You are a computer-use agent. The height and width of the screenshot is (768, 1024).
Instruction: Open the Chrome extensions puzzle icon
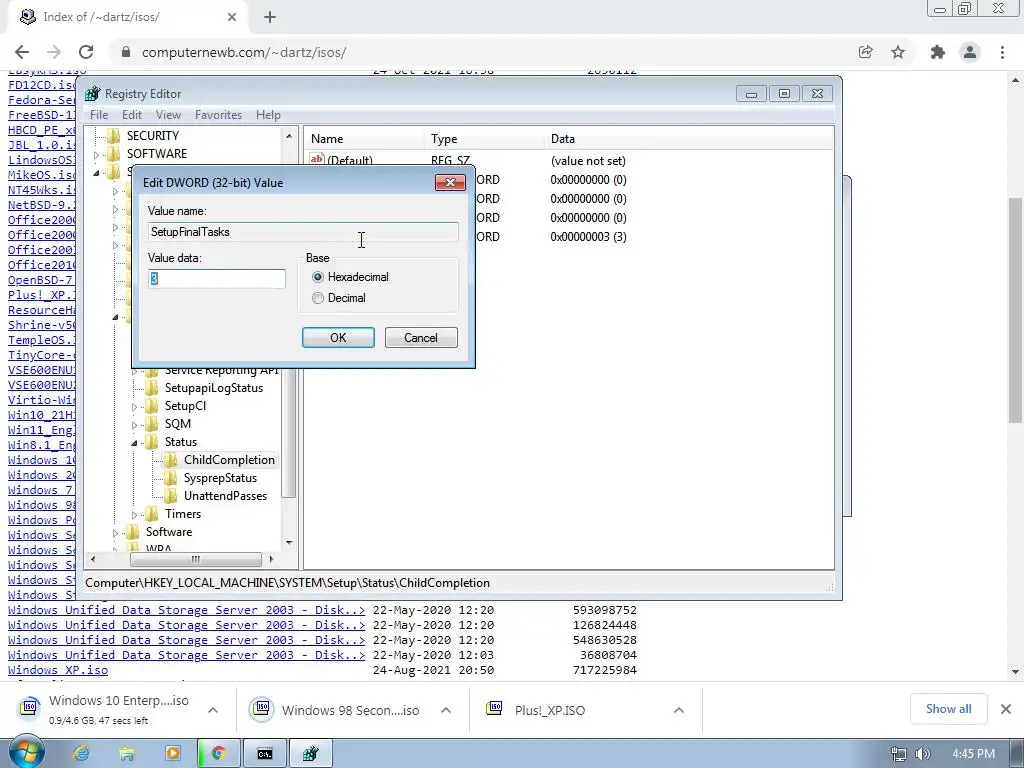coord(938,52)
